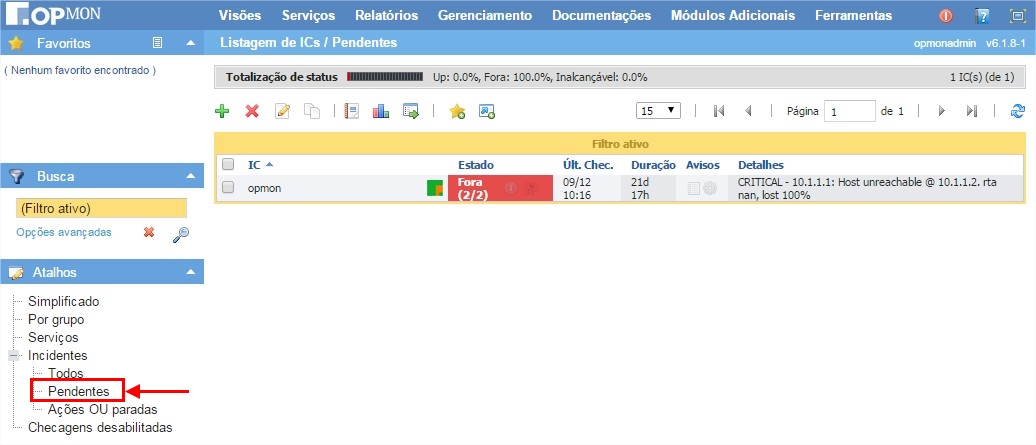Click the red X delete icon in toolbar
Screen dimensions: 1036x445
point(252,112)
